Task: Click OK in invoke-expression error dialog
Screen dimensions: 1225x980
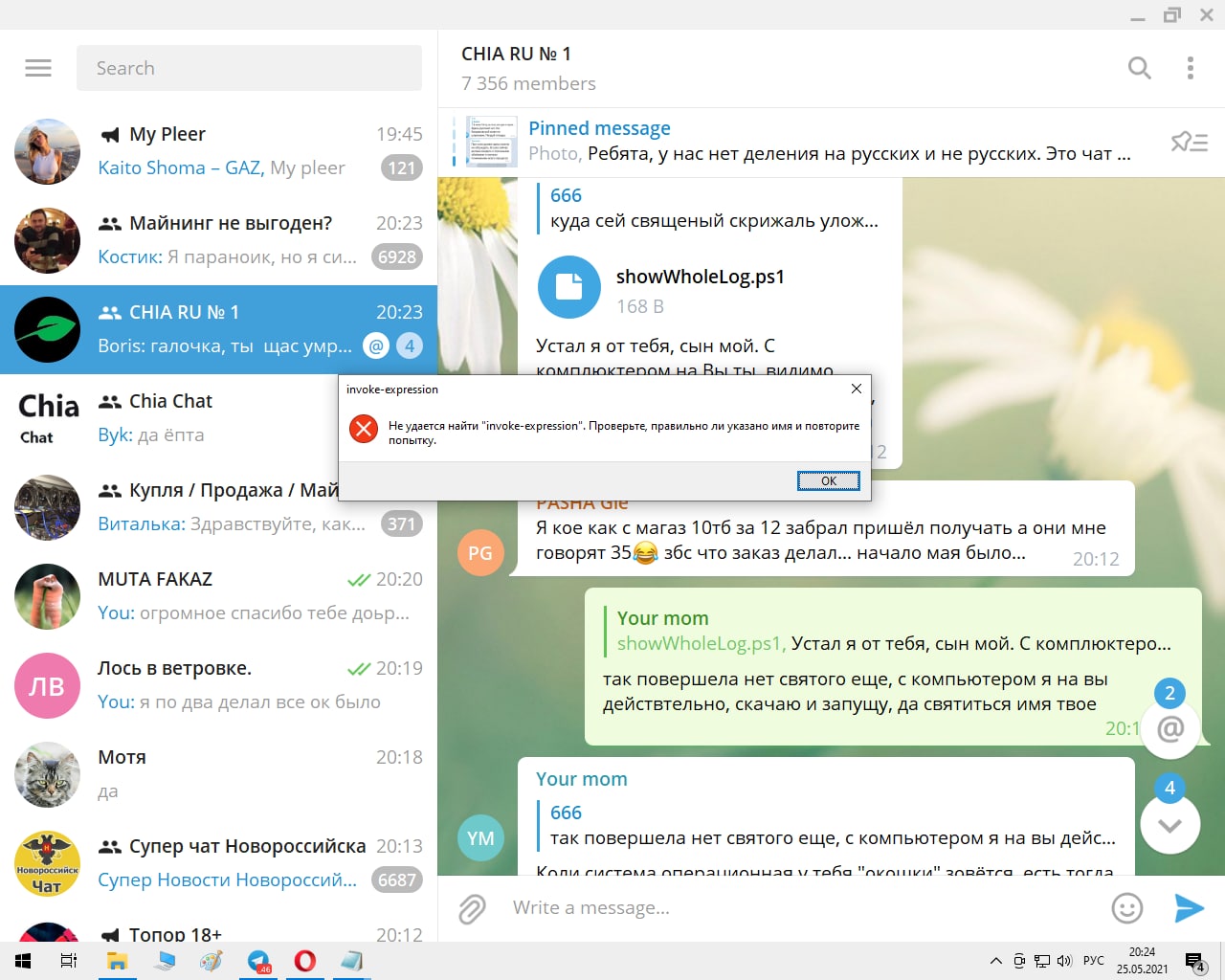Action: [829, 480]
